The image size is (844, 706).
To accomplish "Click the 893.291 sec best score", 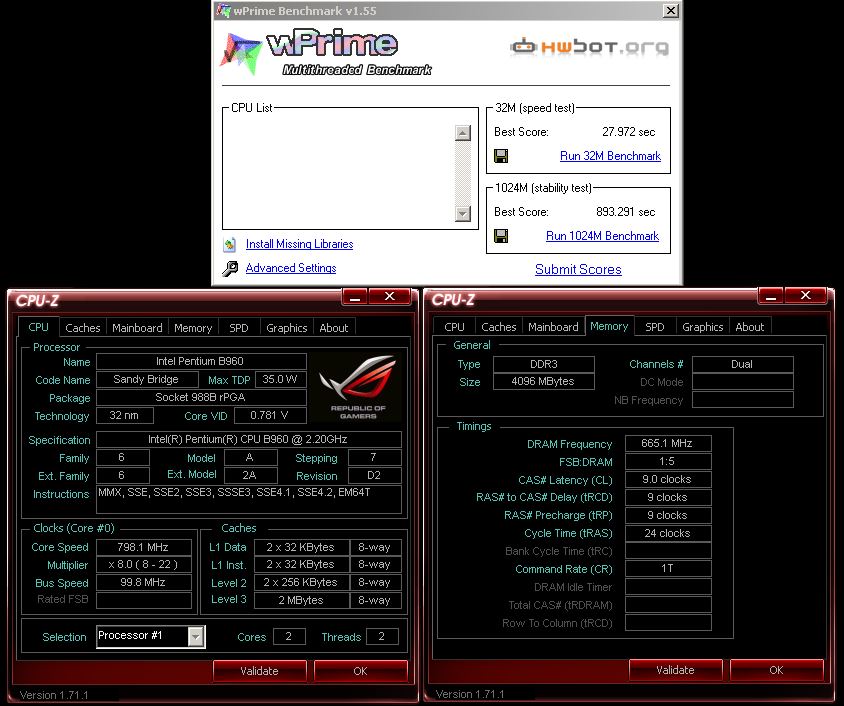I will (x=625, y=212).
